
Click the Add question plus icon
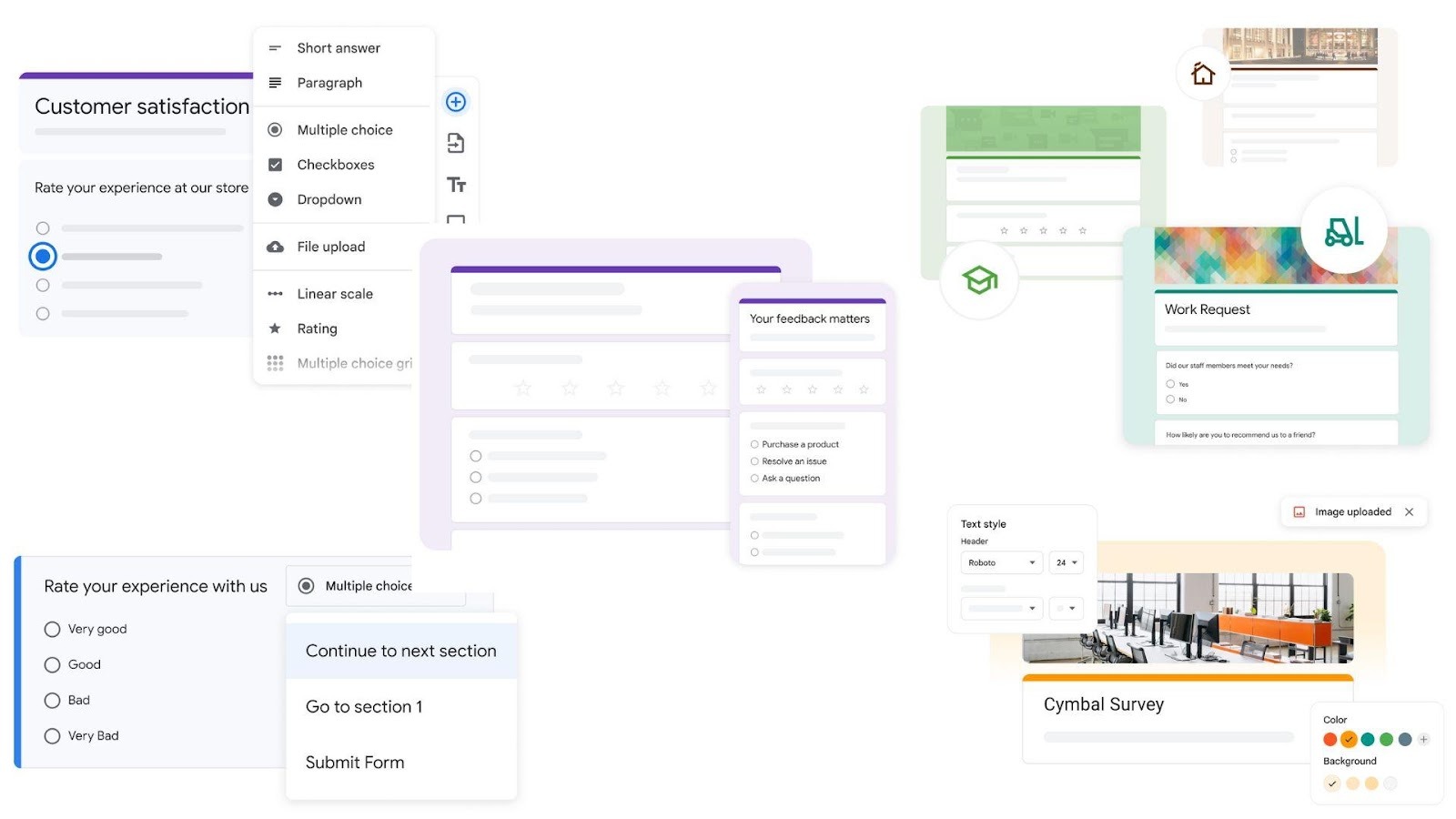coord(455,102)
